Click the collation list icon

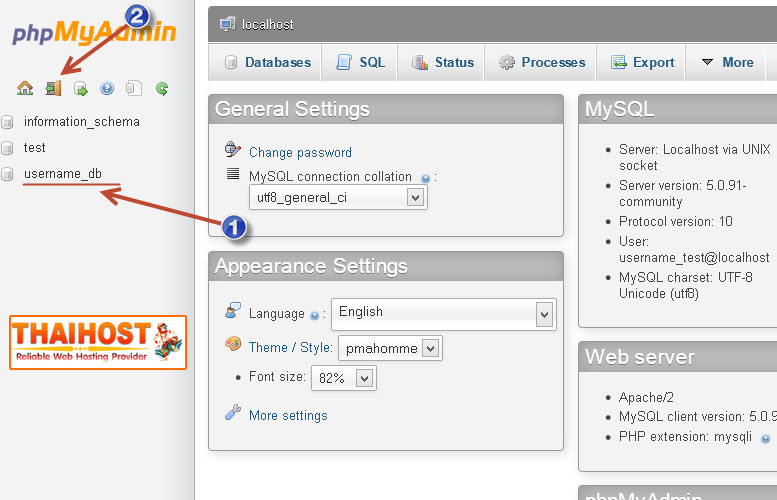tap(233, 173)
